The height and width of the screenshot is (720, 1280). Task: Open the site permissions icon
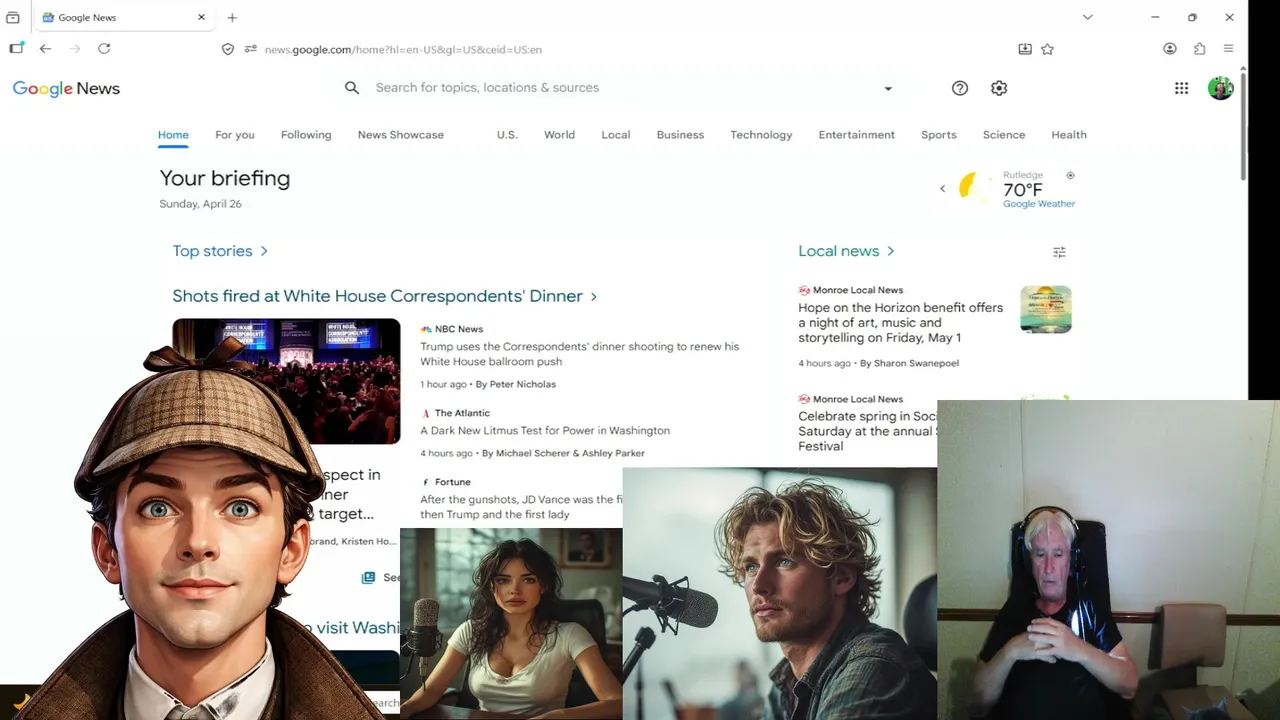click(250, 49)
